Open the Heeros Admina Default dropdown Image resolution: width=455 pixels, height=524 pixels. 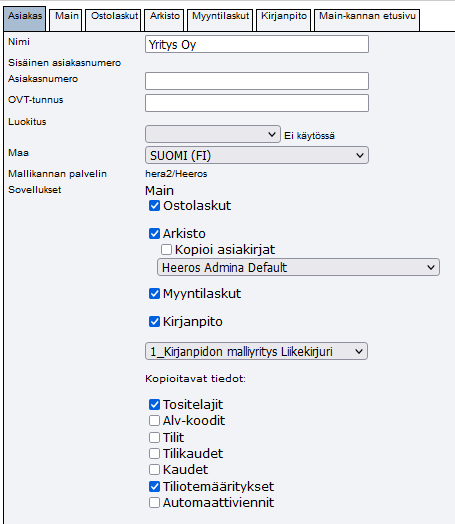pos(298,267)
